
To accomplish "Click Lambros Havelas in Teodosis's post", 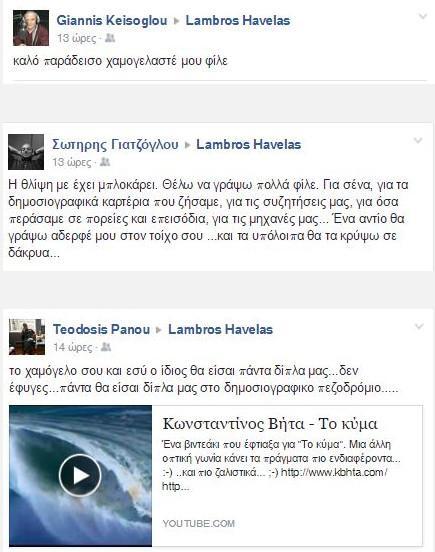I will (220, 330).
